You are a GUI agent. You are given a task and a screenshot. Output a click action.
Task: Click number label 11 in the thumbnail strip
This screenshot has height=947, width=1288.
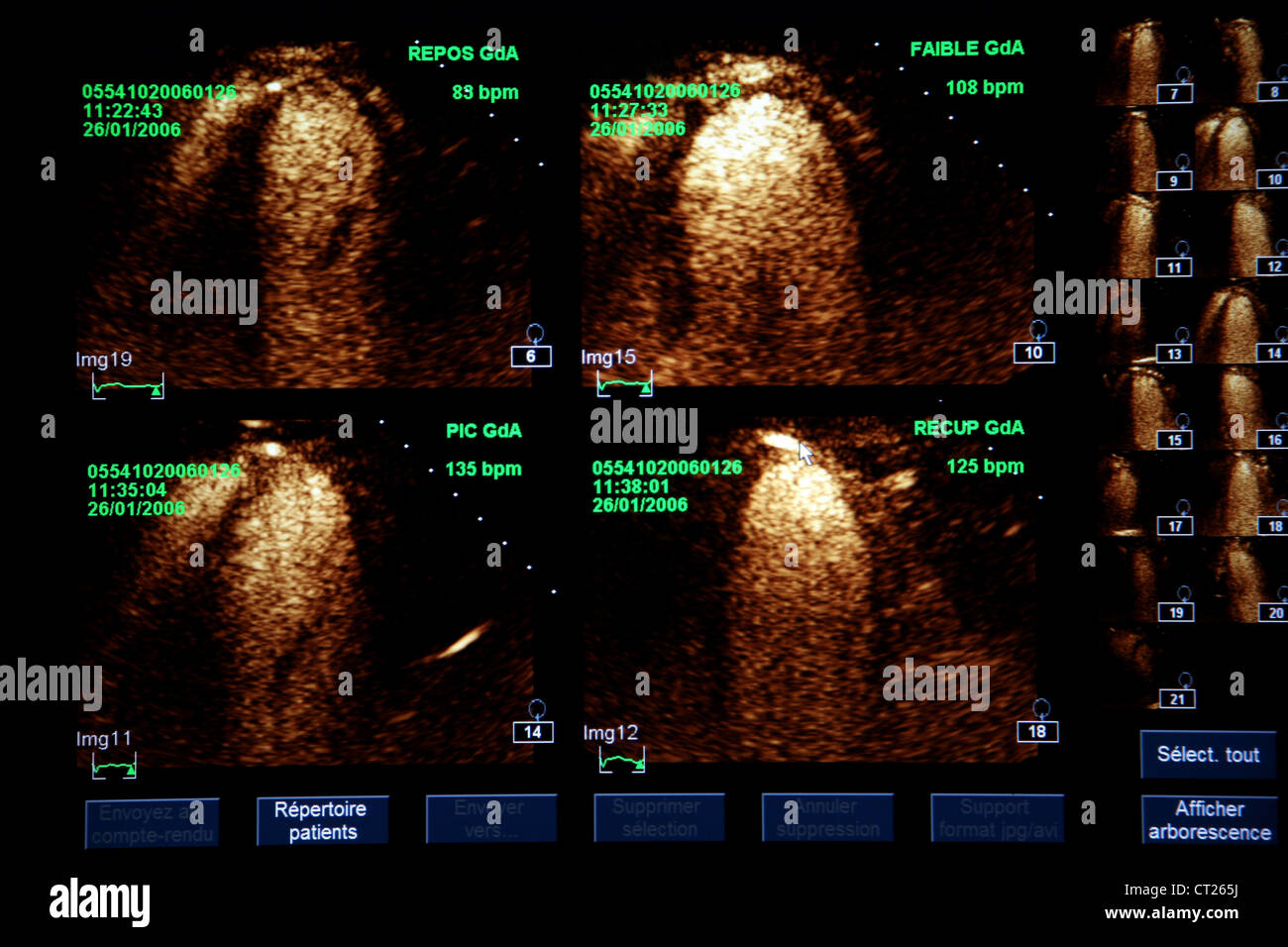1174,267
